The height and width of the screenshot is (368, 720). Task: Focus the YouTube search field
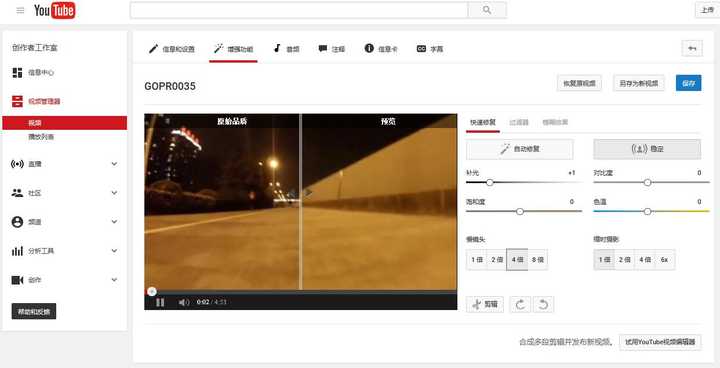click(299, 10)
